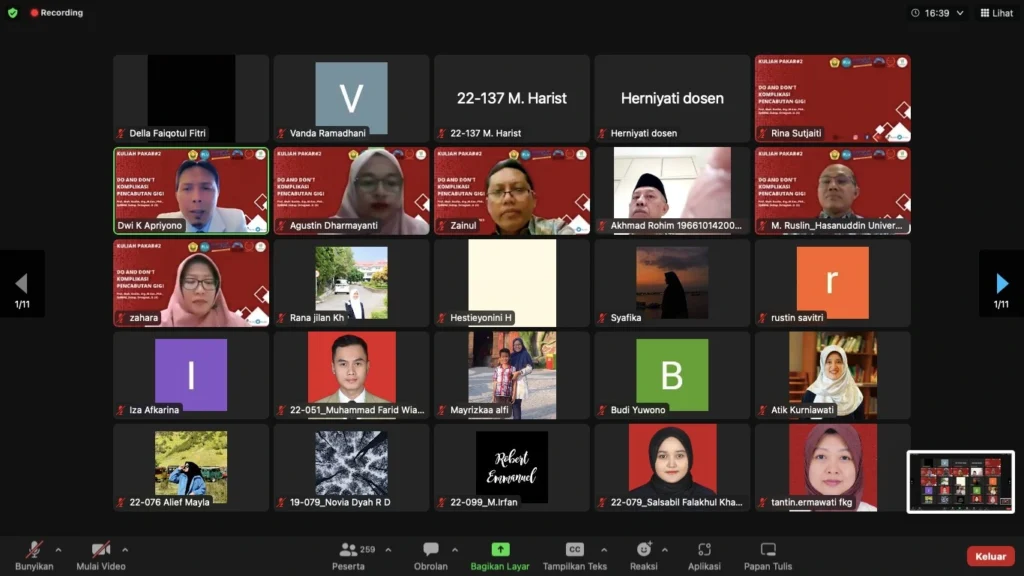Image resolution: width=1024 pixels, height=576 pixels.
Task: Click the muted mic icon beside Syafika
Action: [602, 318]
